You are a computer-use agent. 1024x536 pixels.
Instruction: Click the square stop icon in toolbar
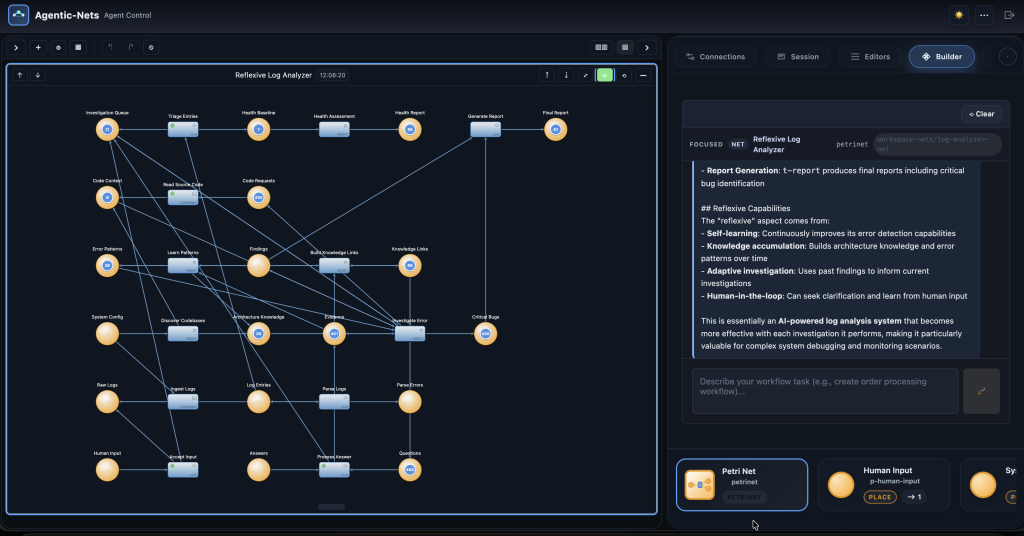pos(78,47)
